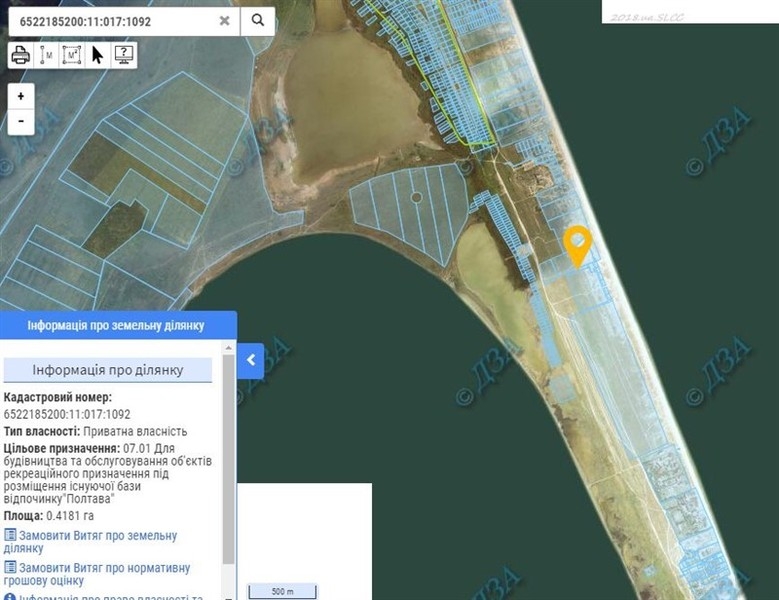The width and height of the screenshot is (779, 600).
Task: Print the map with printer icon
Action: tap(20, 55)
